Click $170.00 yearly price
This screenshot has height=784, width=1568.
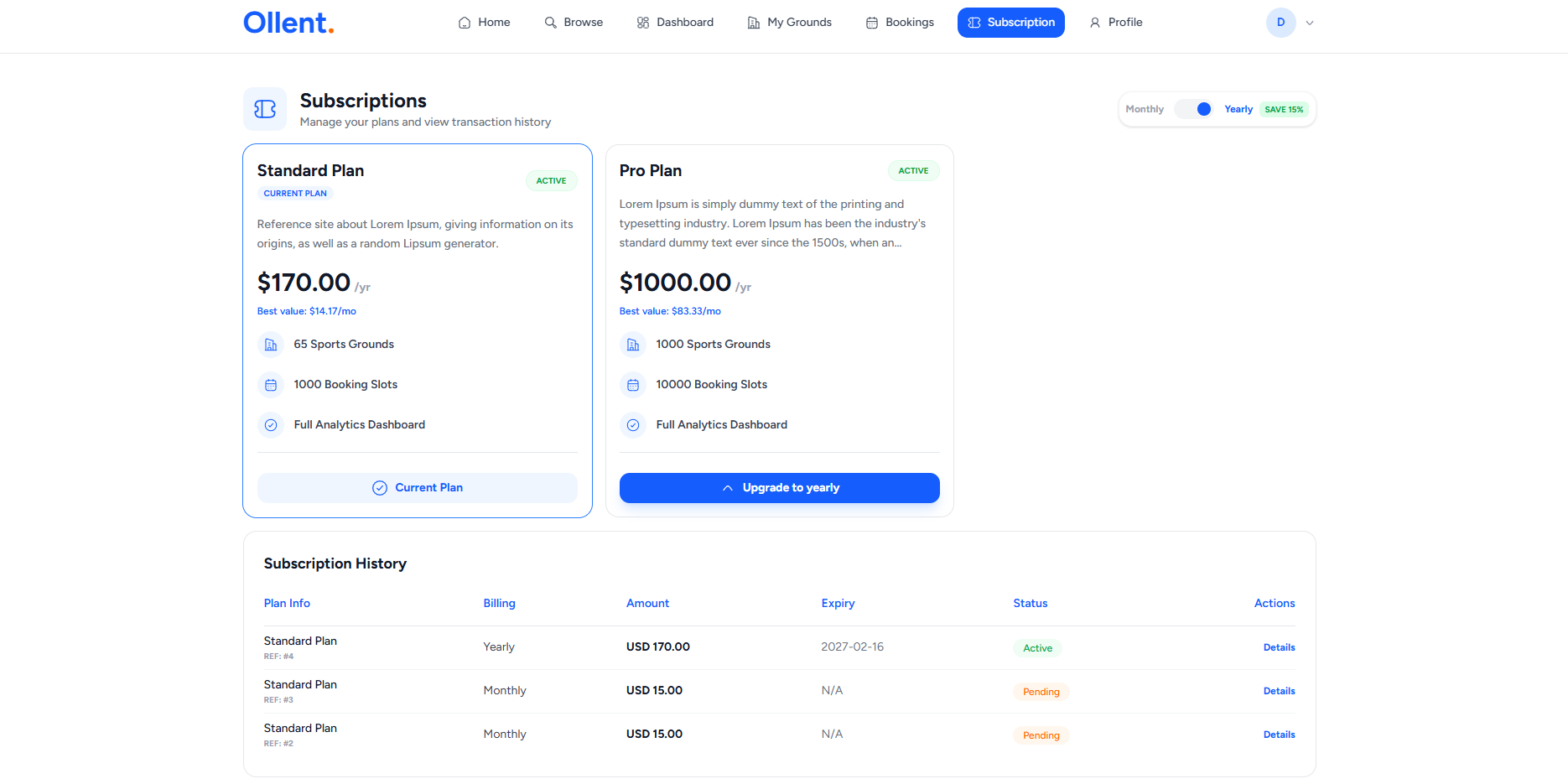click(304, 283)
